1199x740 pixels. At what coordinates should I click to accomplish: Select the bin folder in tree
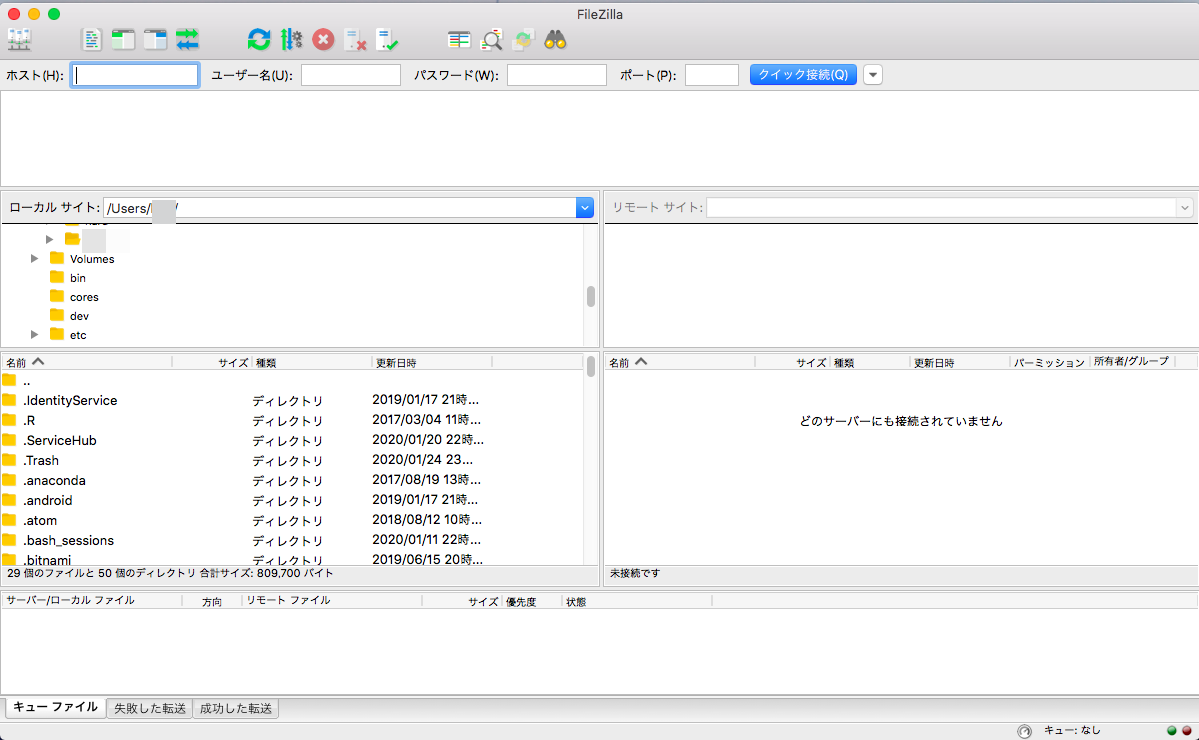tap(77, 278)
